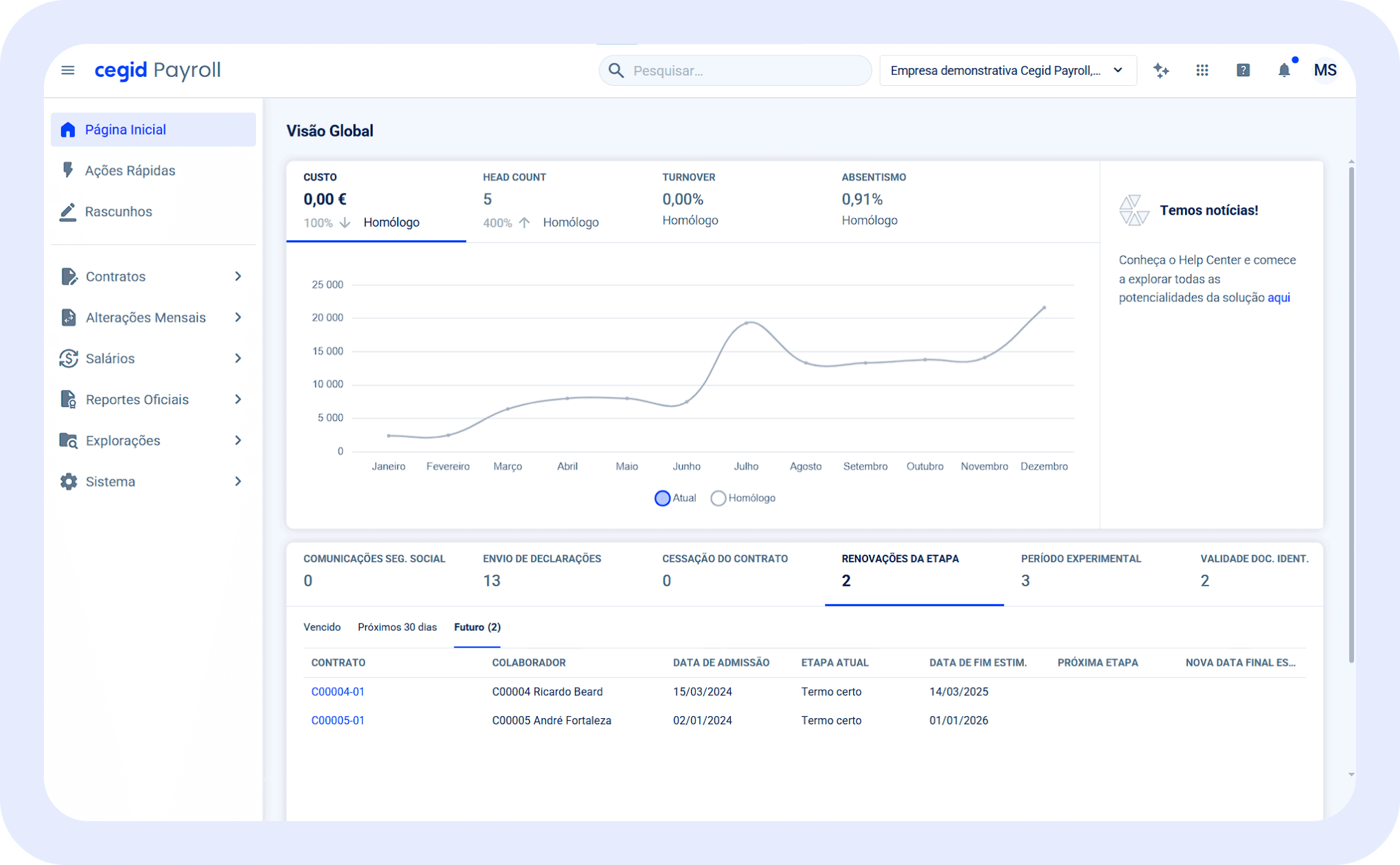Open the apps grid icon
The image size is (1400, 865).
coord(1202,70)
